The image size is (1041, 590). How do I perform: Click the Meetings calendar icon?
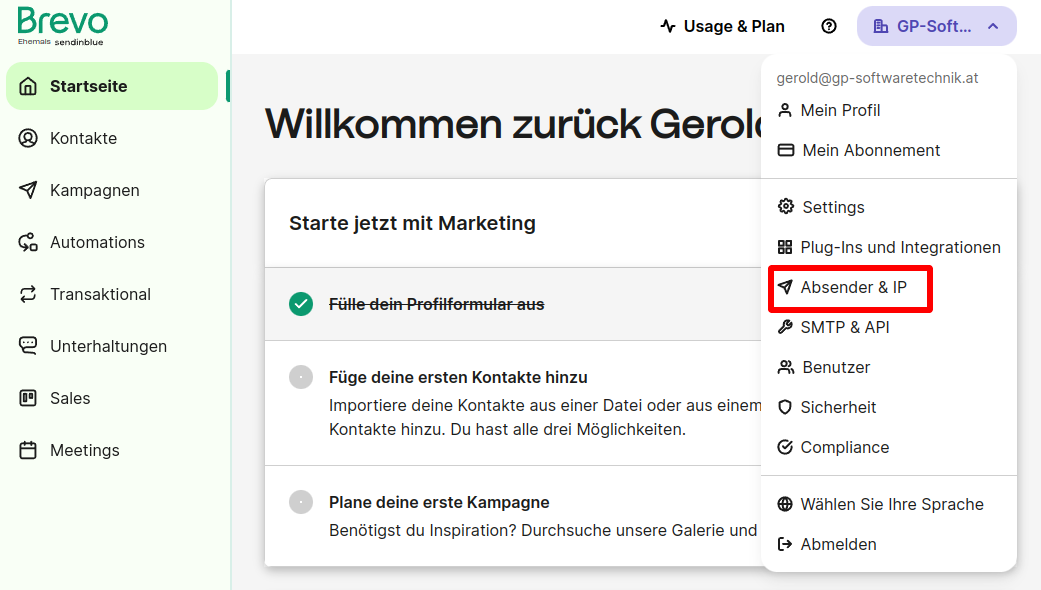coord(28,450)
